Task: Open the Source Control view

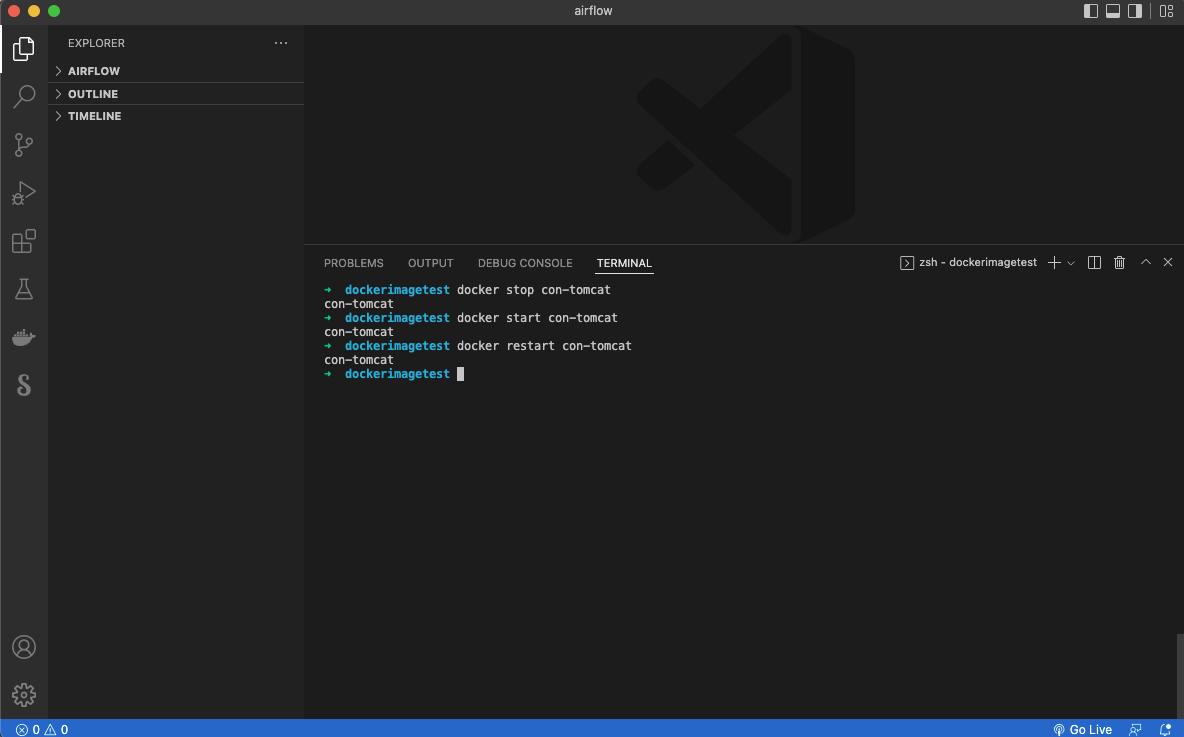Action: point(23,145)
